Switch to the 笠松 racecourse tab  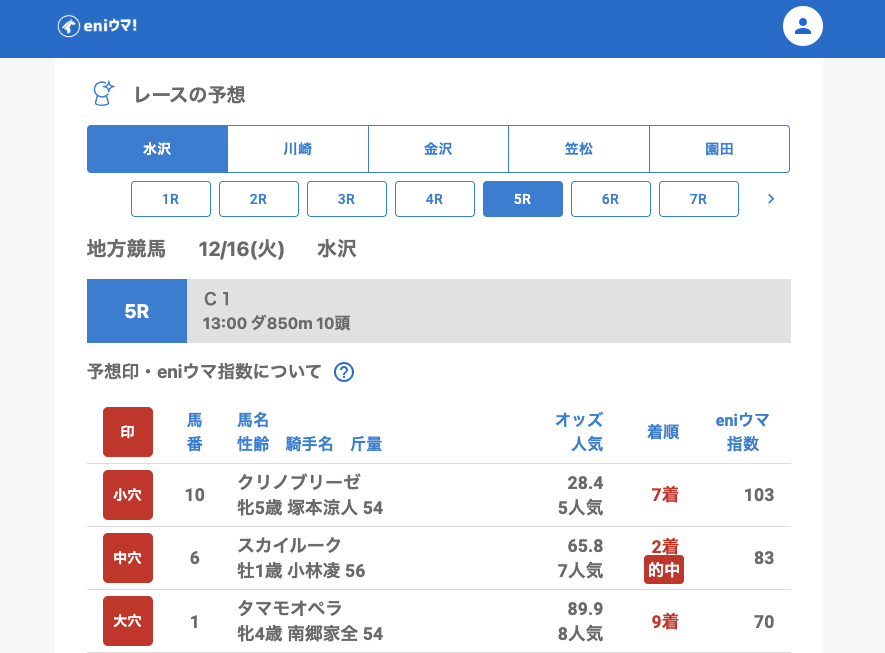click(x=579, y=149)
